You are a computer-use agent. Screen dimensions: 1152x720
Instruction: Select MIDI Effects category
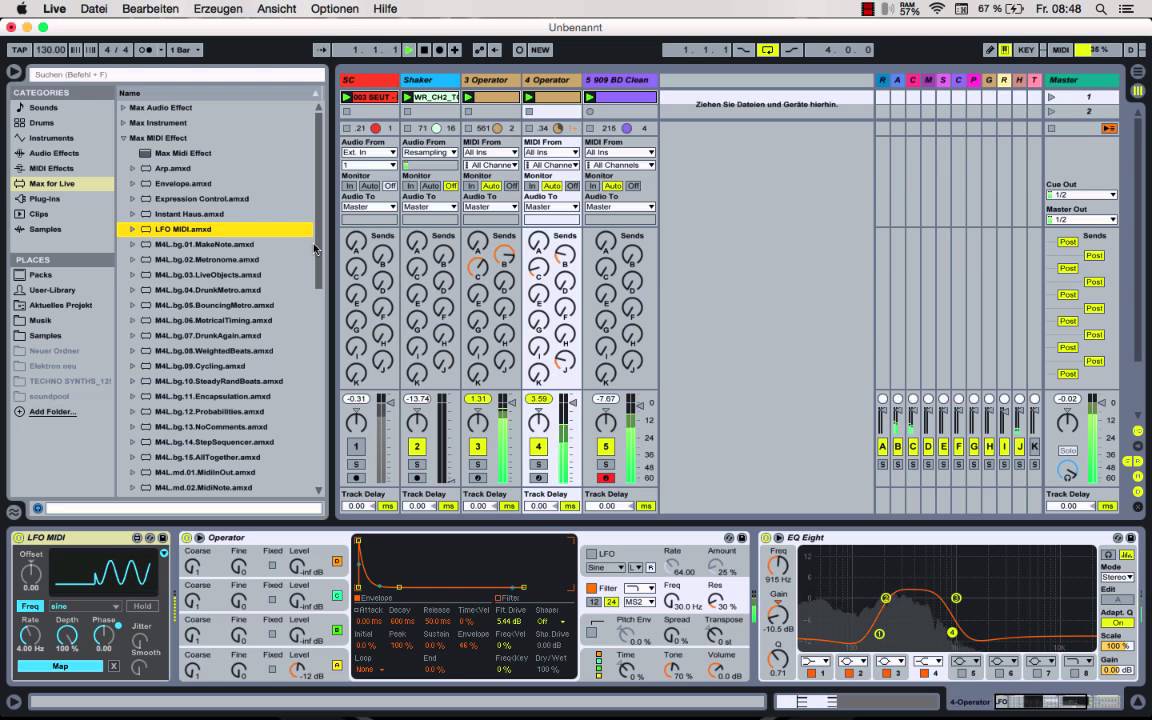(x=51, y=168)
